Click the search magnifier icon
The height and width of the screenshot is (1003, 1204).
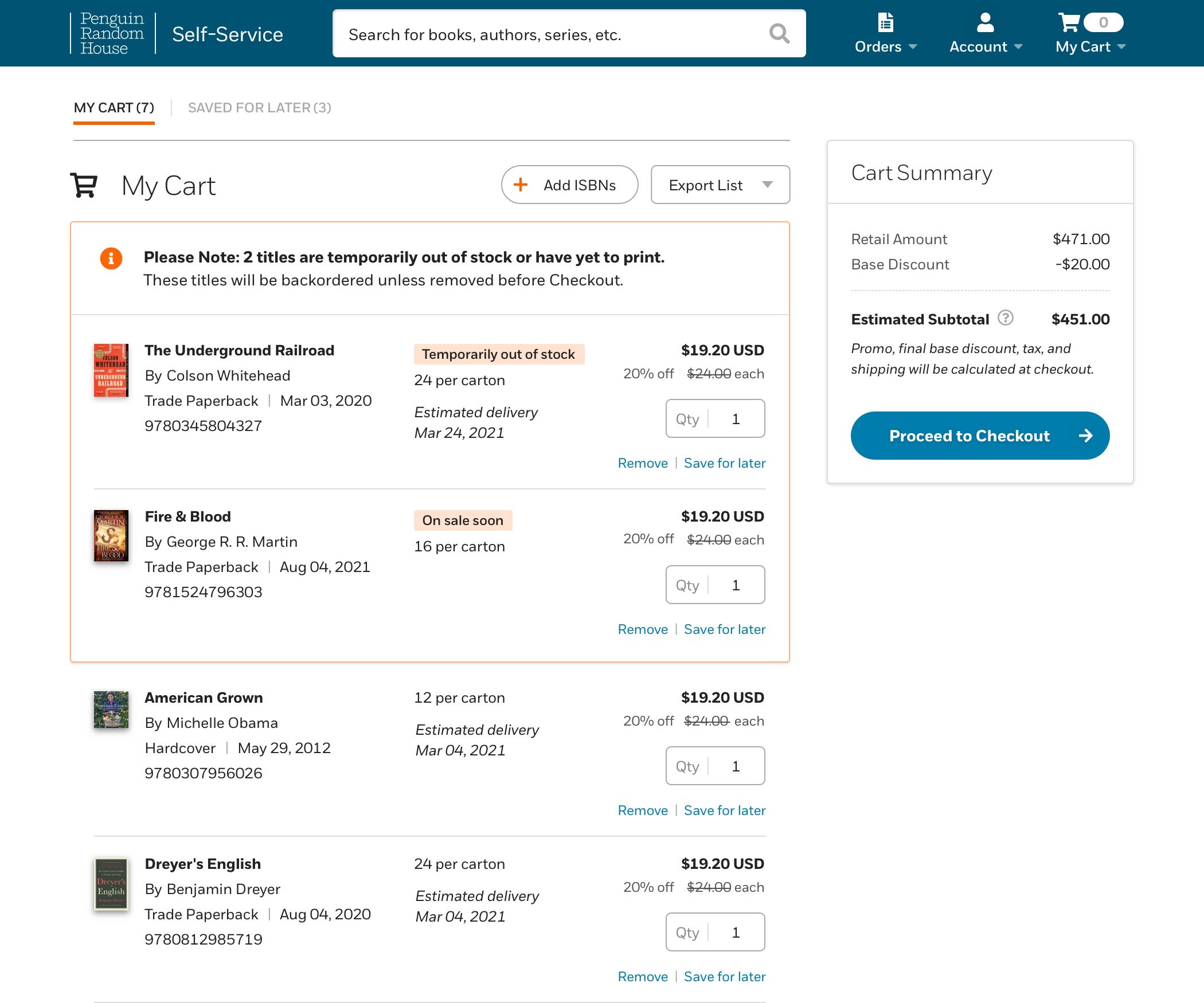point(779,34)
